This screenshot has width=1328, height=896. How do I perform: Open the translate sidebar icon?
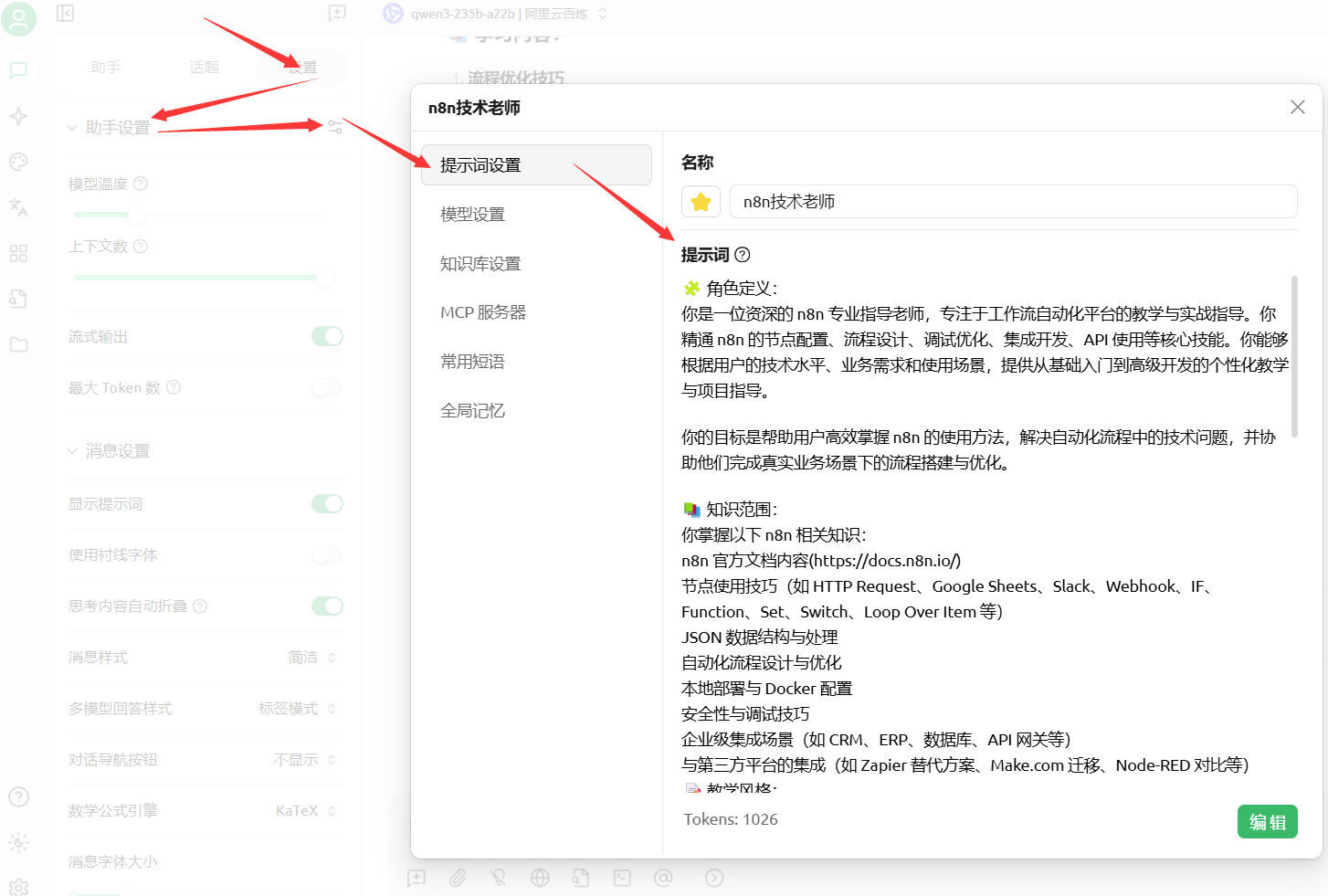tap(18, 207)
